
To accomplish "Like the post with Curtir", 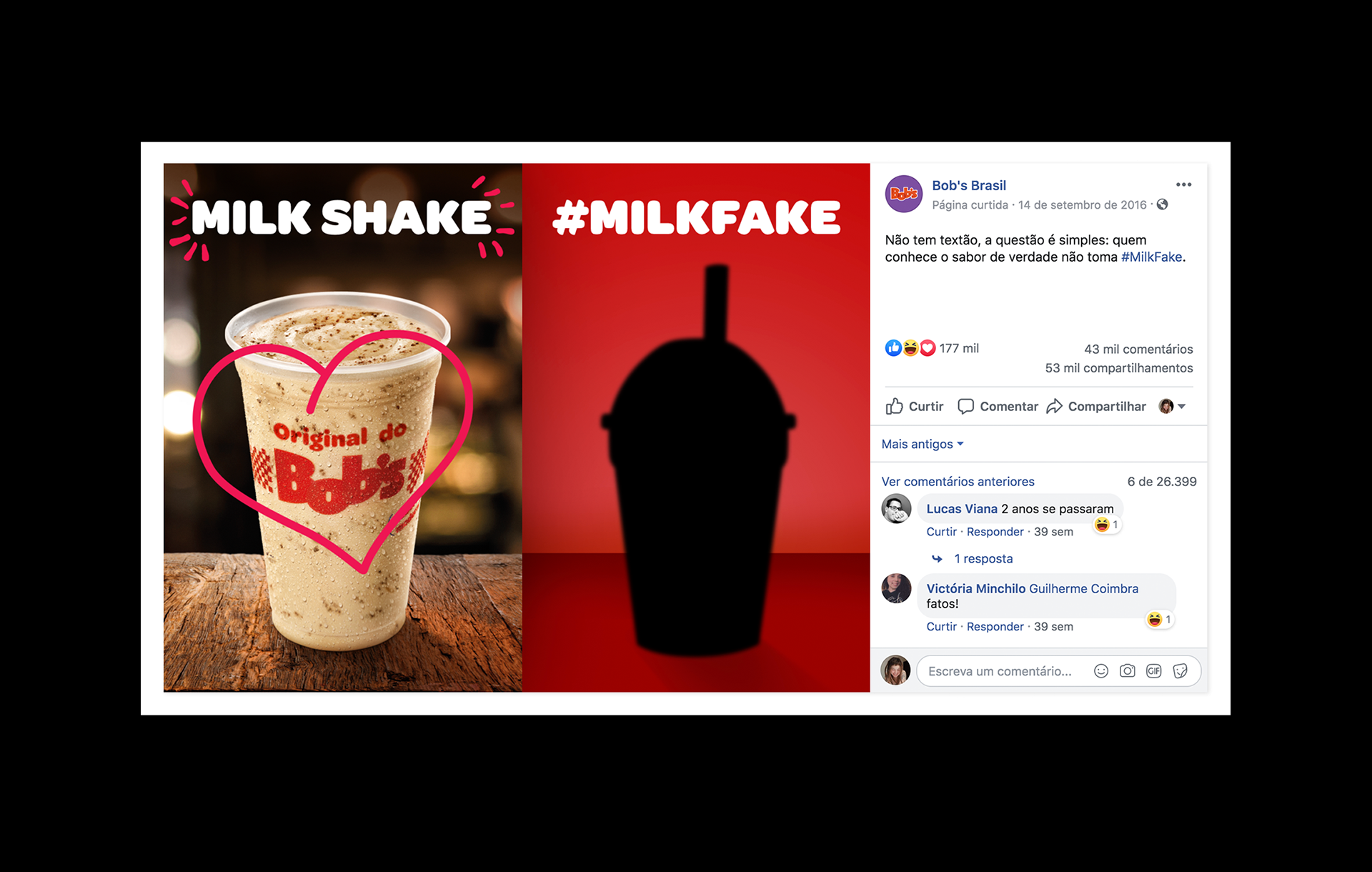I will click(915, 406).
